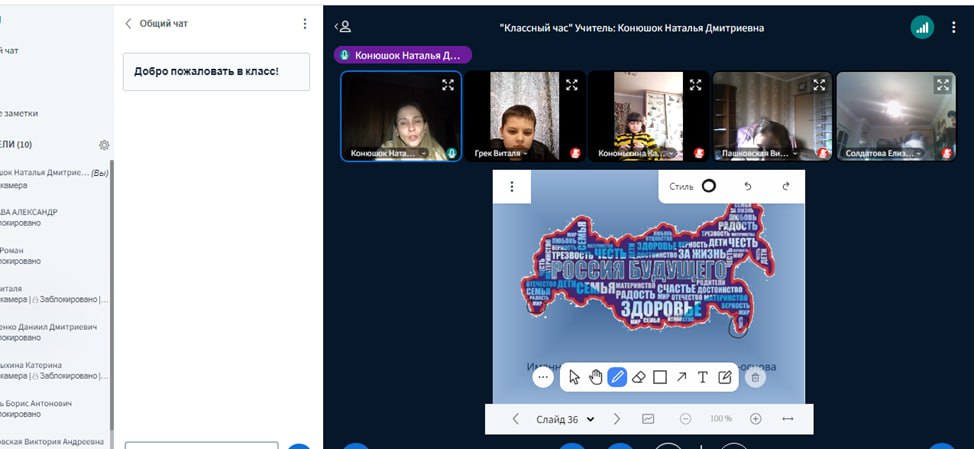This screenshot has width=974, height=449.
Task: Expand Грек Виталя webcam name menu
Action: tap(501, 153)
